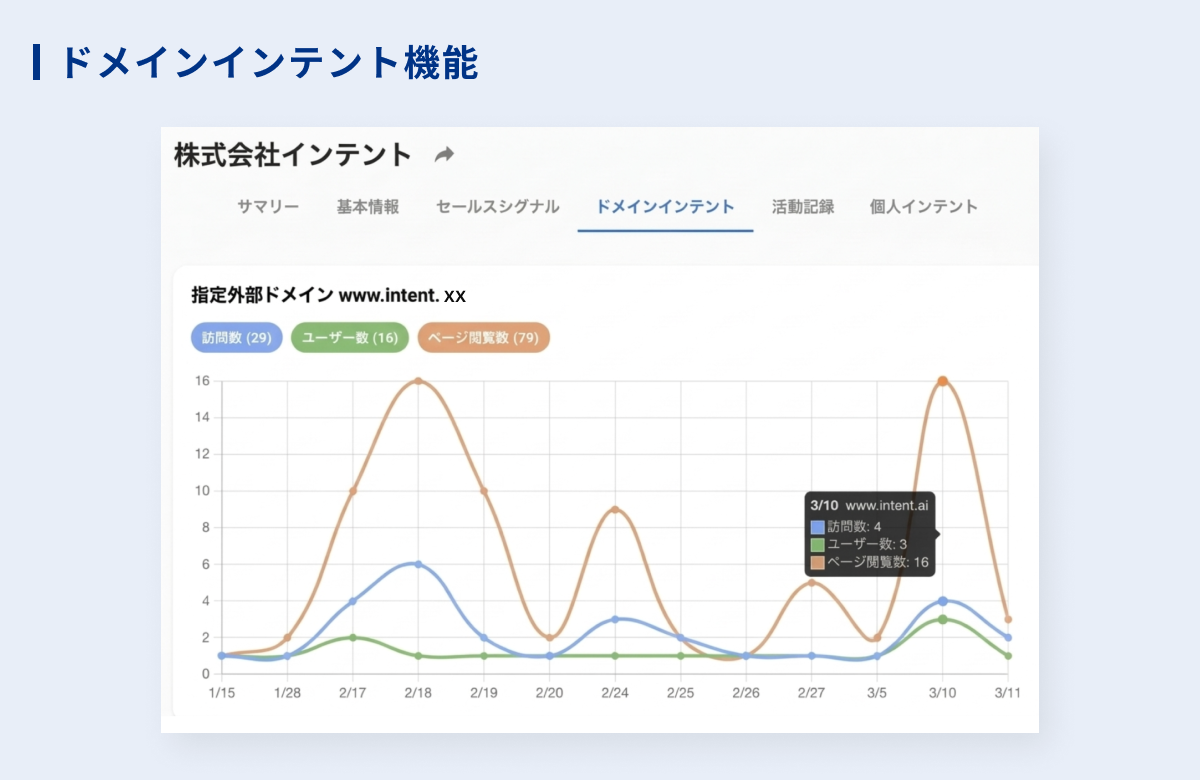Click the share arrow icon beside company name
This screenshot has height=780, width=1200.
coord(444,155)
